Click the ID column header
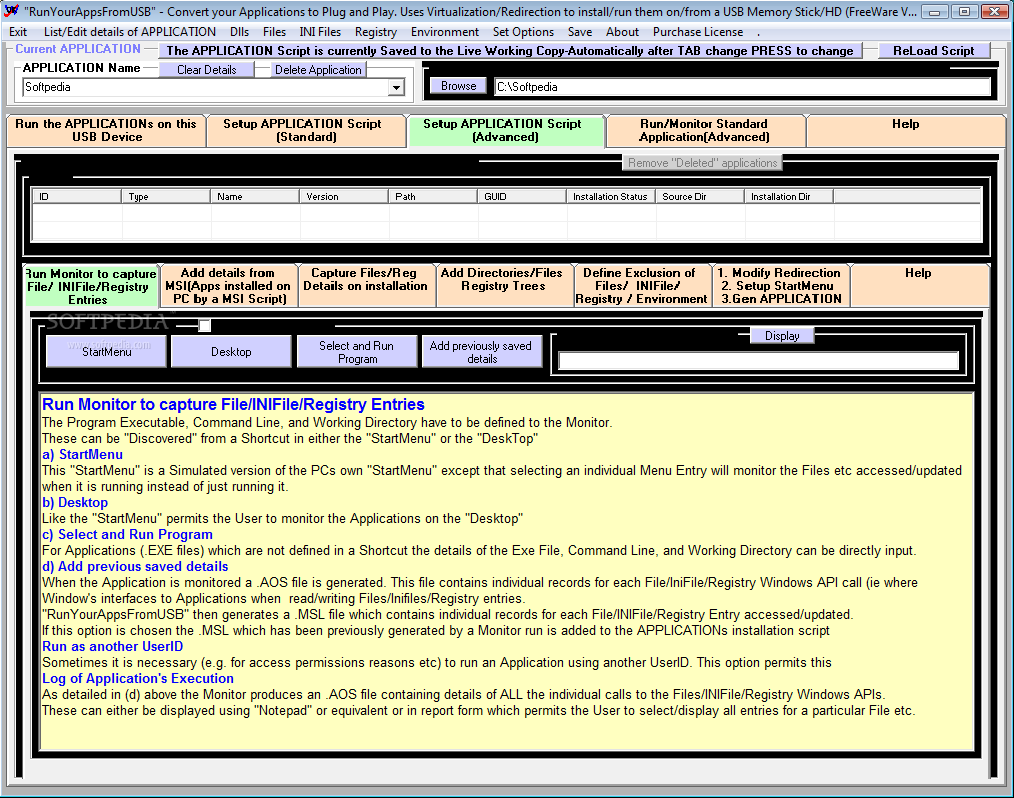 click(77, 197)
